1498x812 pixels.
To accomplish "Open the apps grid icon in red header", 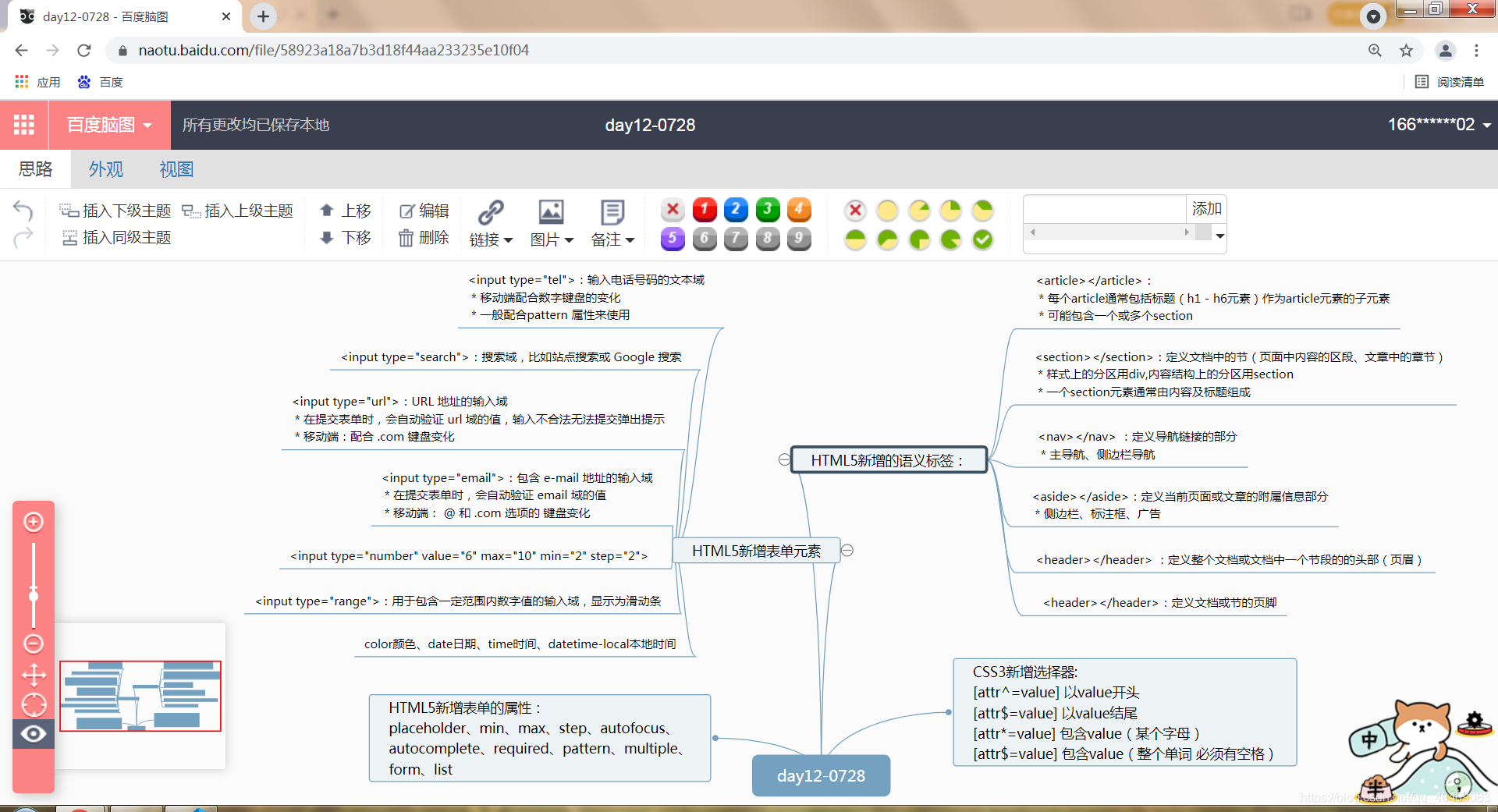I will click(x=24, y=125).
